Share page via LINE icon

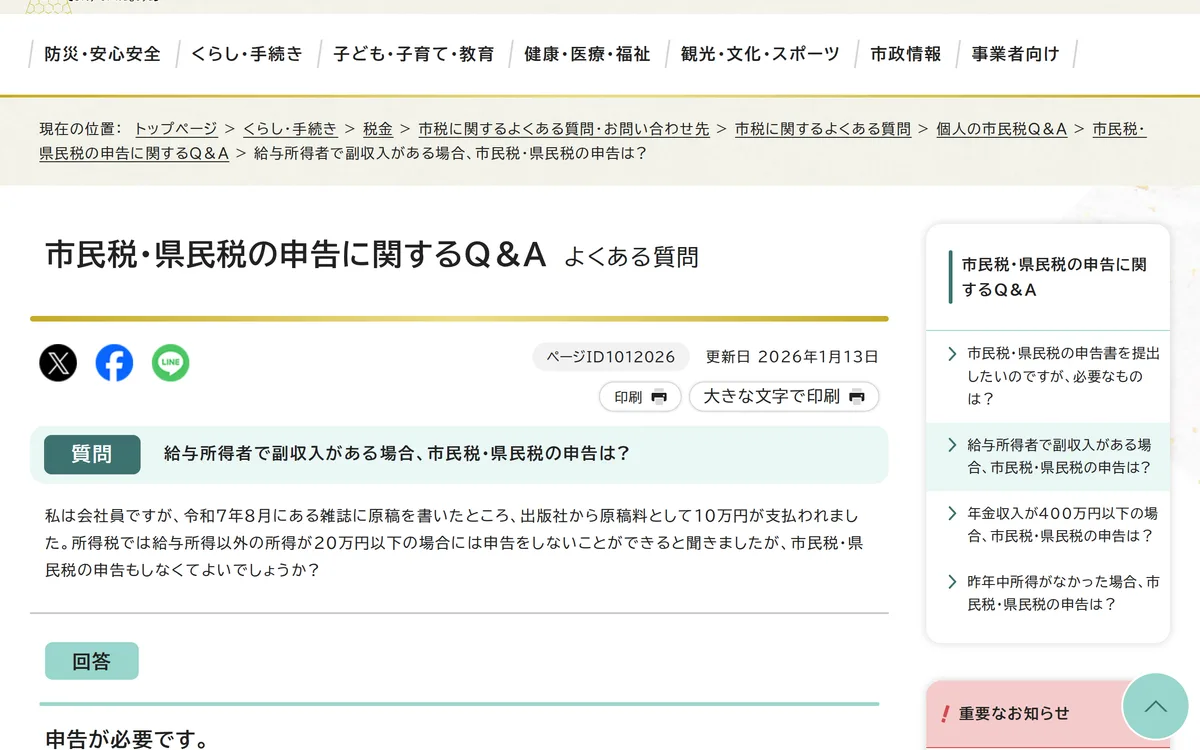(x=171, y=363)
